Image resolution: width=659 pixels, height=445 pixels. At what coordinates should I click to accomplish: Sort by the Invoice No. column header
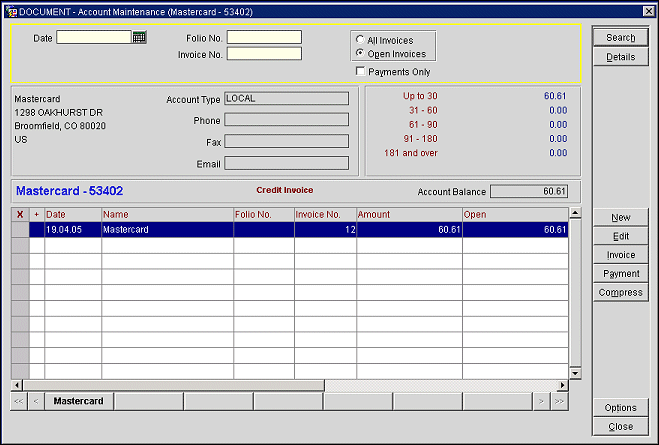click(324, 214)
